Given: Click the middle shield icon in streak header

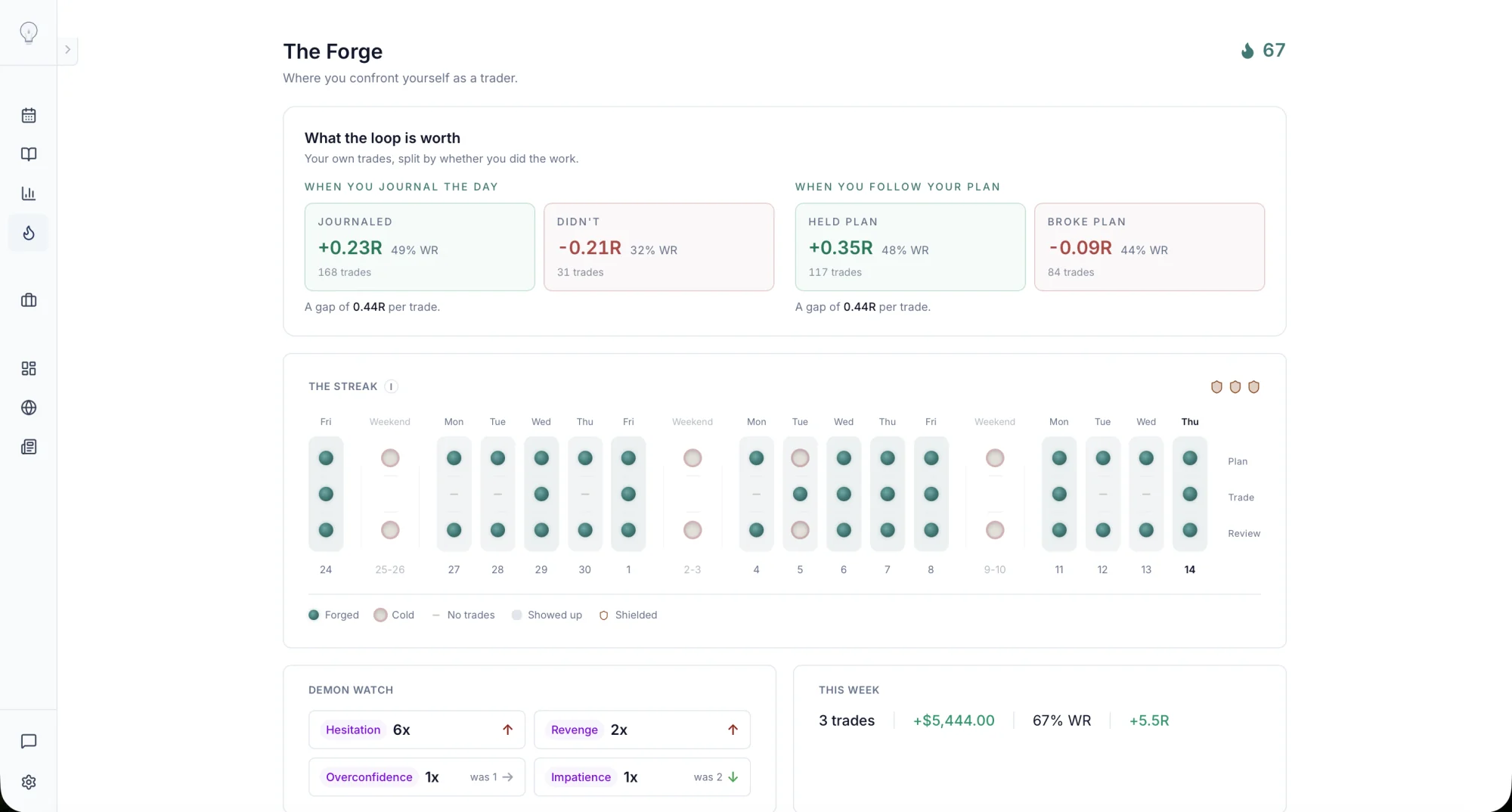Looking at the screenshot, I should 1235,387.
